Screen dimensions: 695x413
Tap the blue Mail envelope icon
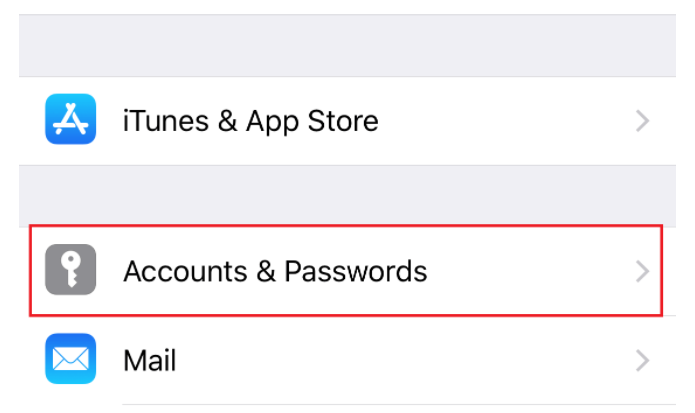click(x=70, y=359)
